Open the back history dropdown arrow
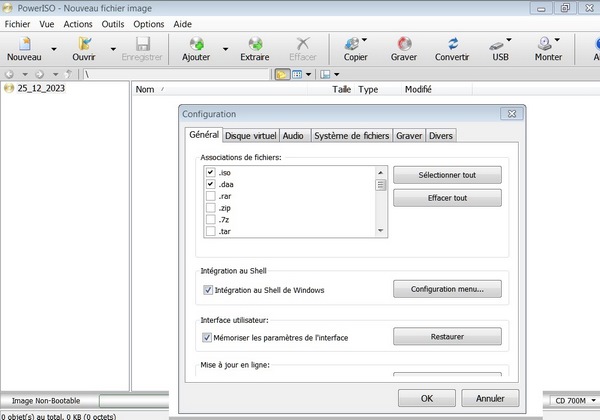 [x=25, y=74]
